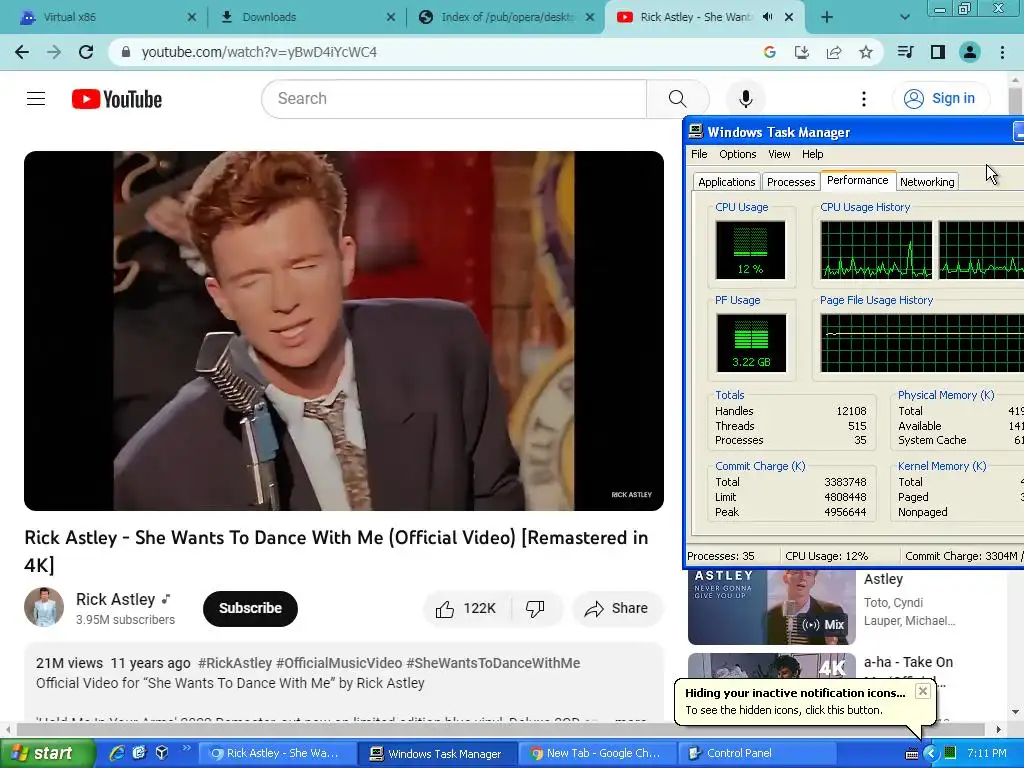Expand quick launch overflow chevron
This screenshot has height=768, width=1024.
tap(186, 748)
